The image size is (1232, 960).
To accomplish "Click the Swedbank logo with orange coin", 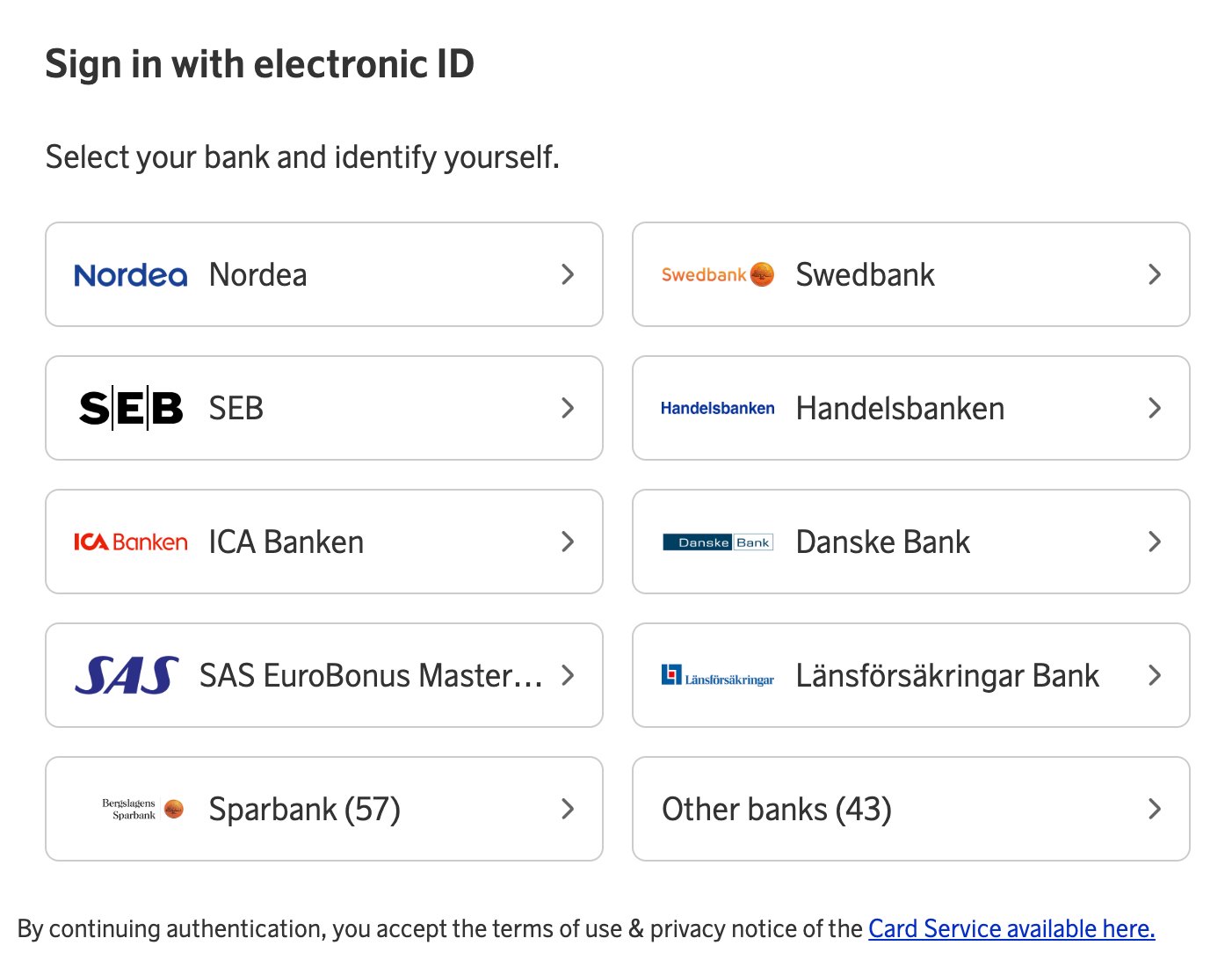I will point(717,274).
